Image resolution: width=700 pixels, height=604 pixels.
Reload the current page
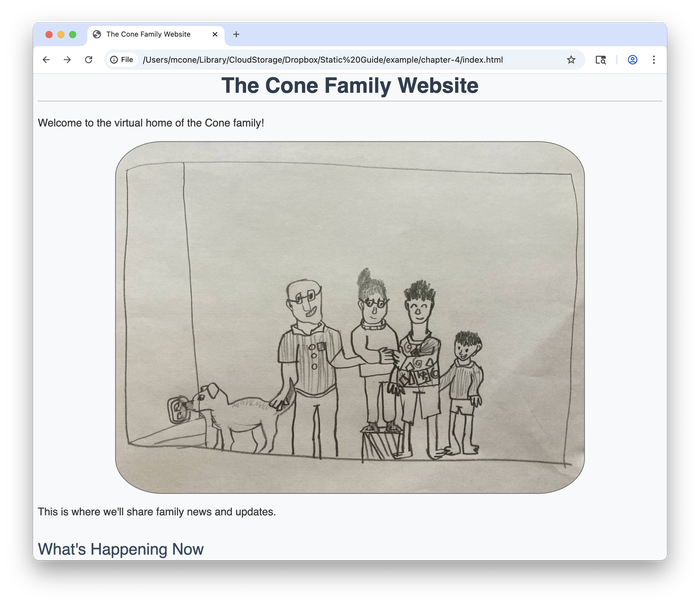coord(88,60)
